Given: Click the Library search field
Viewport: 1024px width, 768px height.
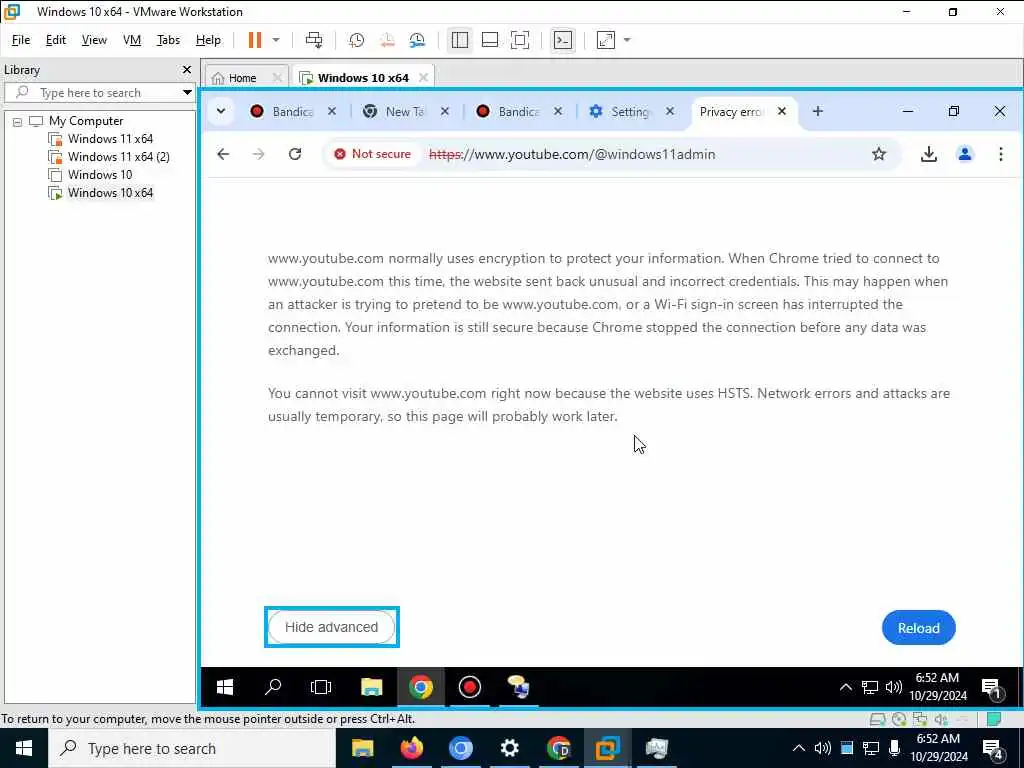Looking at the screenshot, I should (x=98, y=93).
